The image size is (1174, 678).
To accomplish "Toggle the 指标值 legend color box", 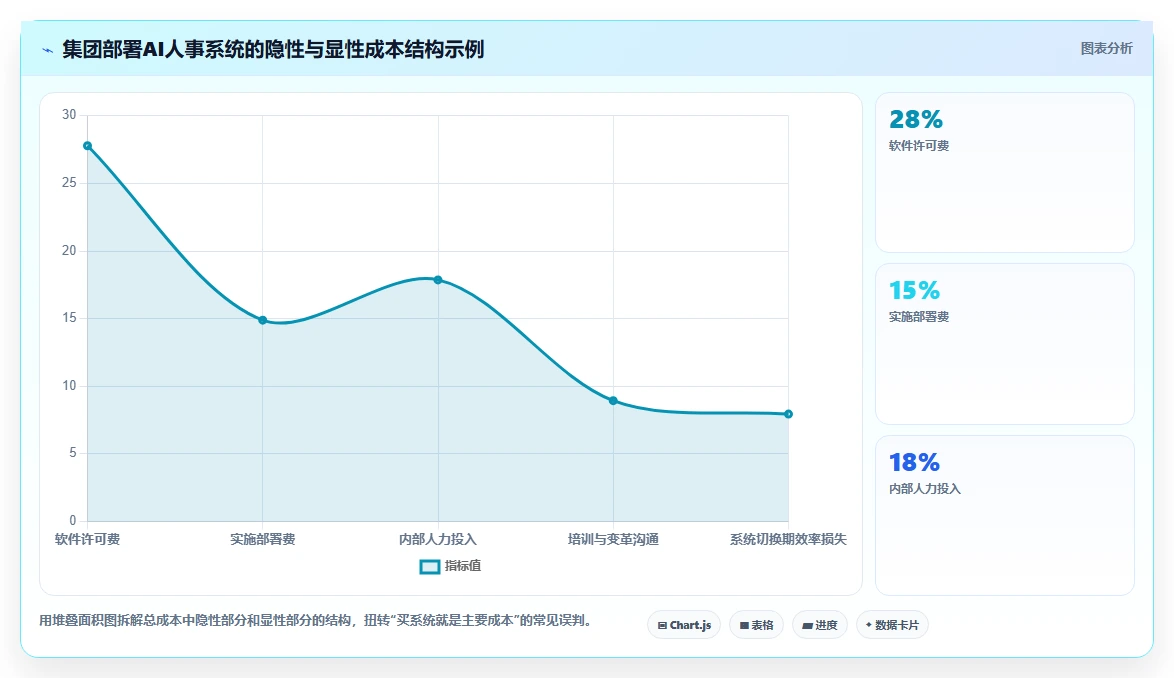I will click(x=430, y=566).
